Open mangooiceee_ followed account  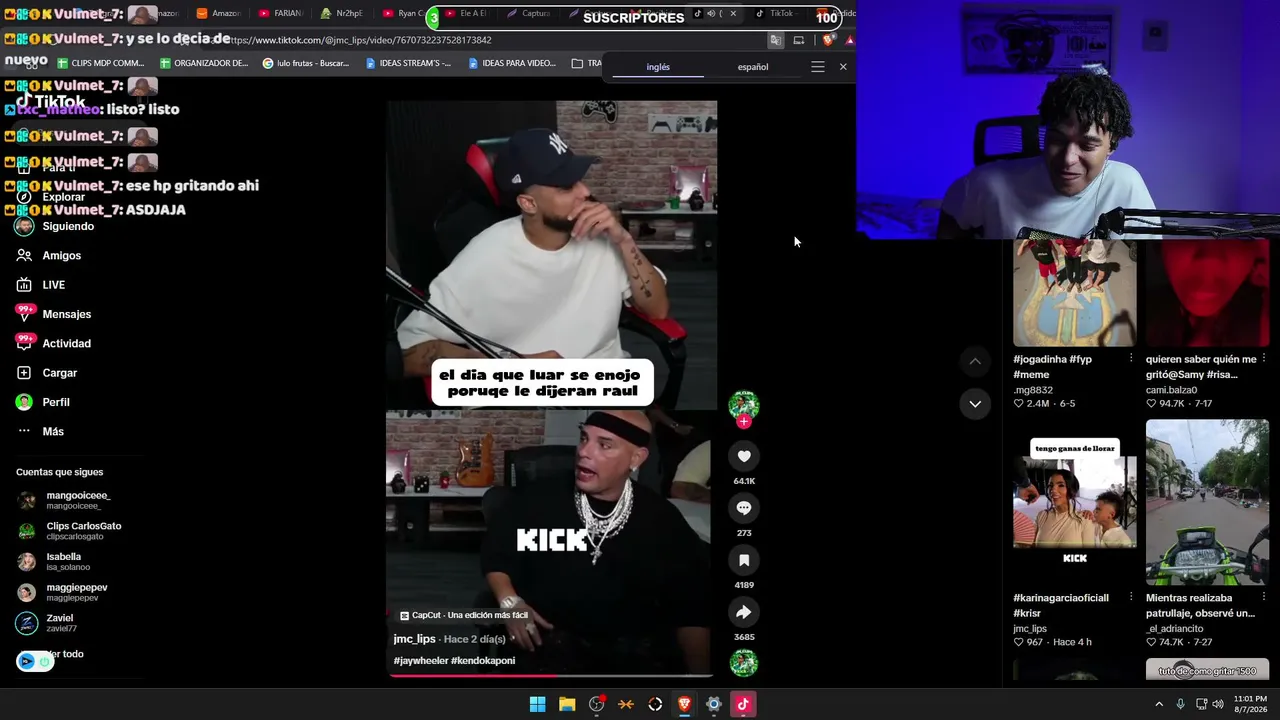pyautogui.click(x=64, y=500)
